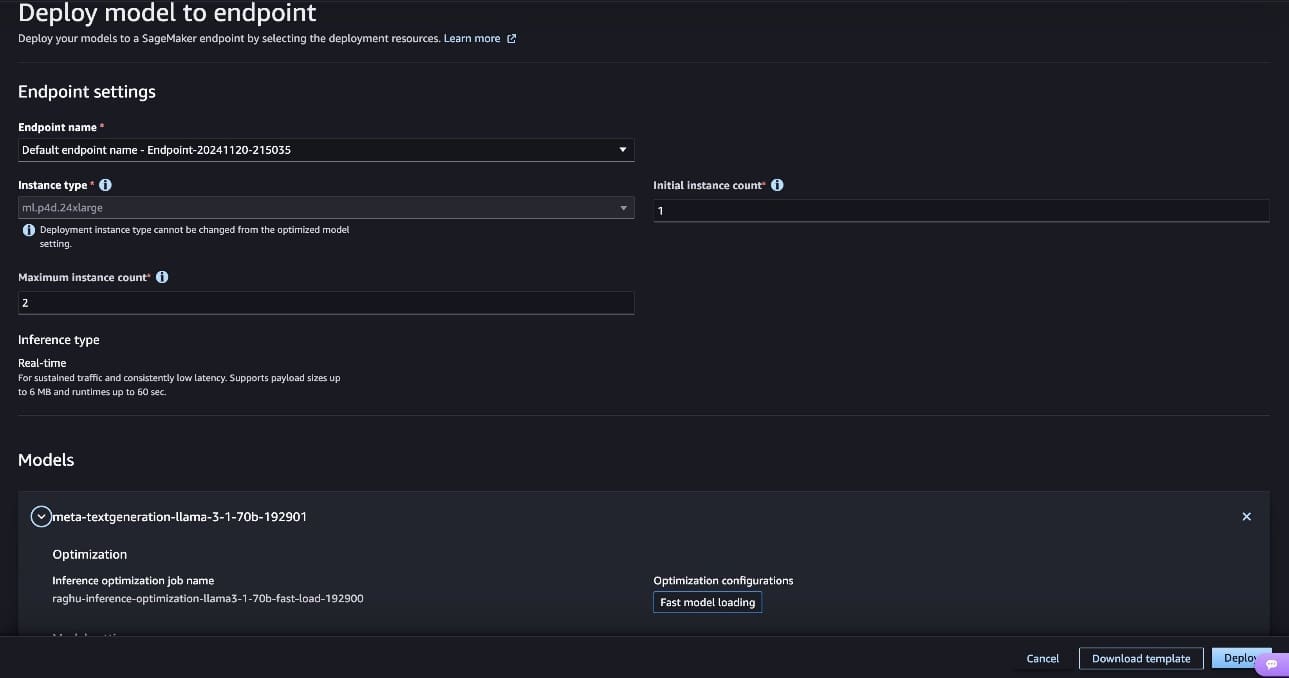Collapse the meta-textgeneration-llama model section
Viewport: 1289px width, 678px height.
[x=40, y=517]
